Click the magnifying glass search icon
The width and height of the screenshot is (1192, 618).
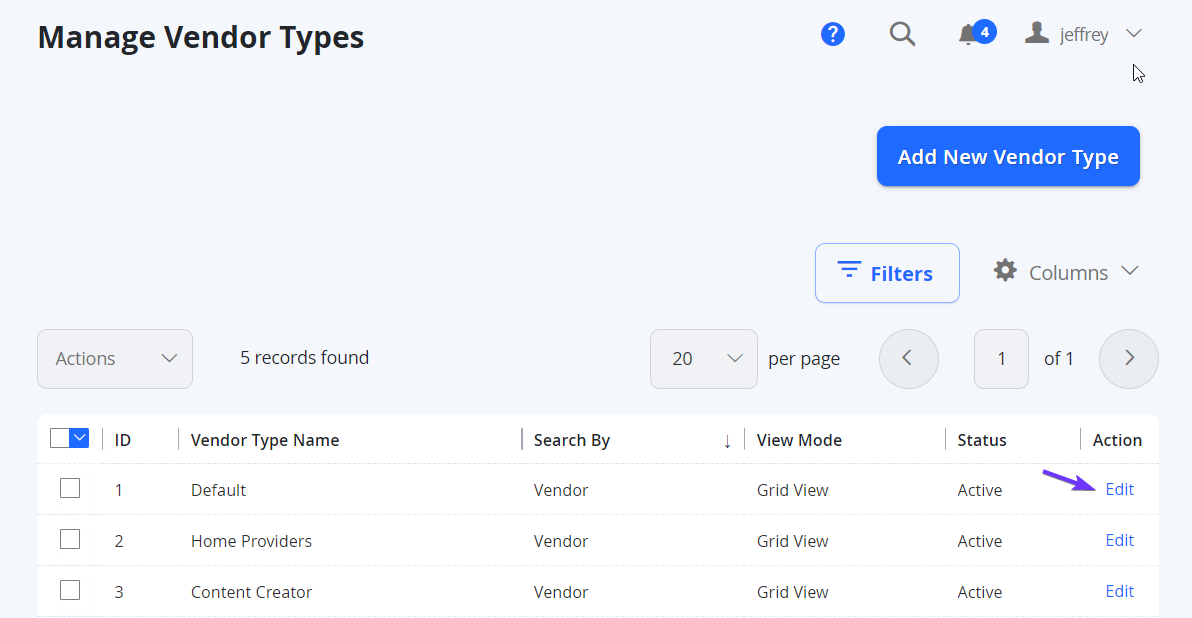[902, 34]
